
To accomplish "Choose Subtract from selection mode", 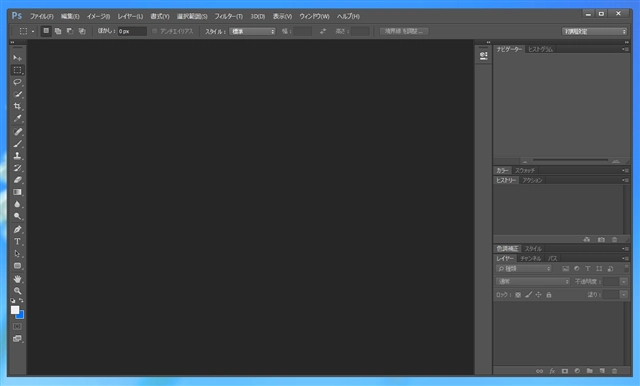I will pyautogui.click(x=70, y=31).
